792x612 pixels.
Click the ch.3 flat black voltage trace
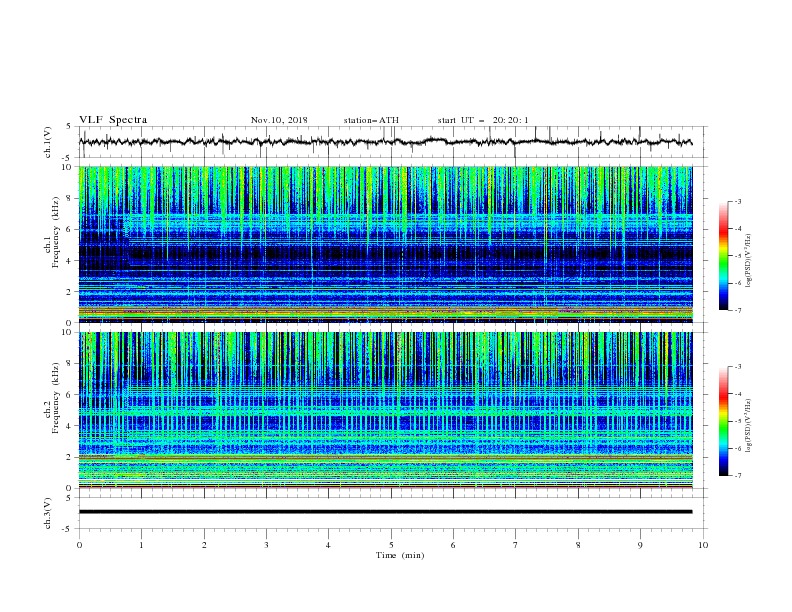click(x=385, y=512)
